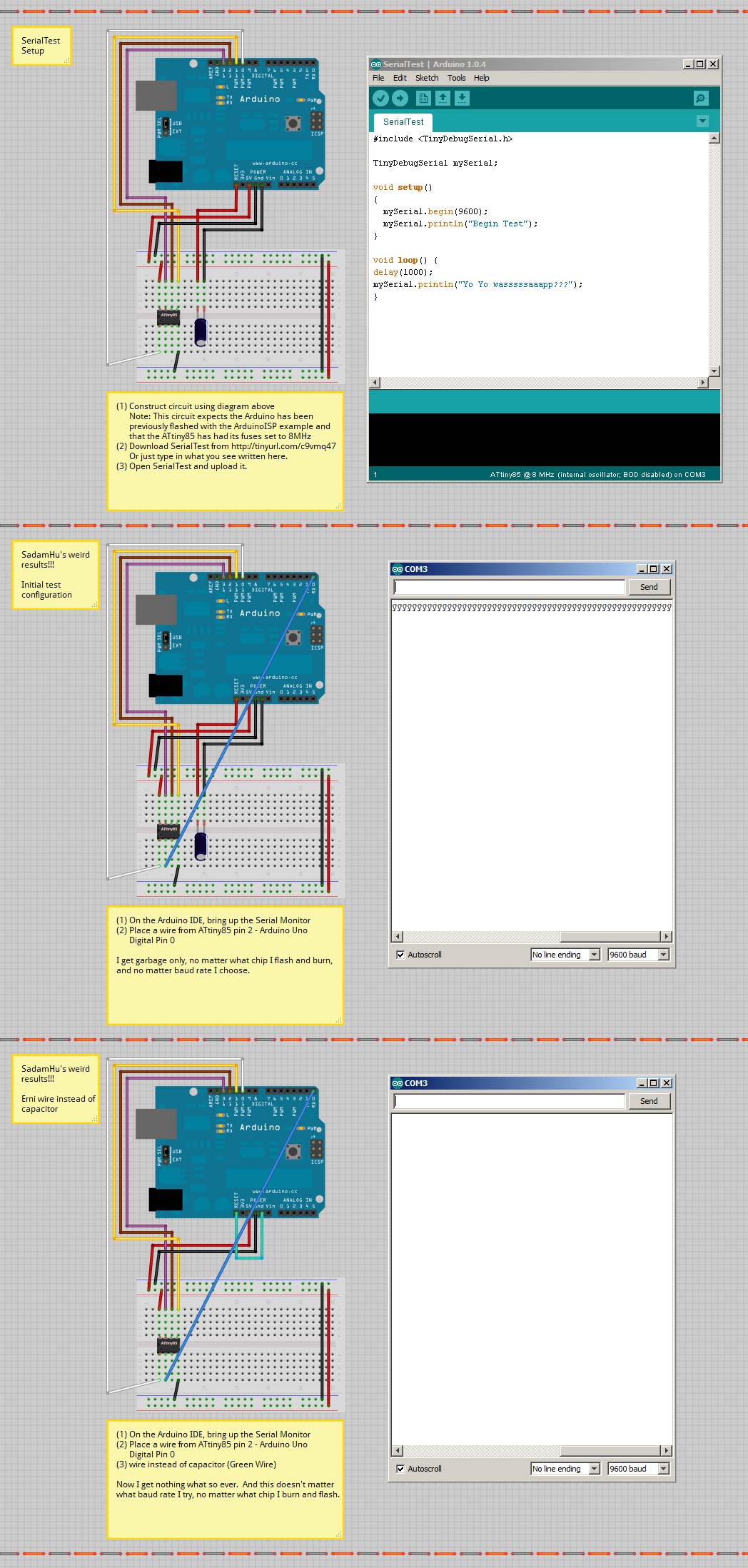Minimize the SerialTest Arduino window
748x1568 pixels.
(688, 64)
